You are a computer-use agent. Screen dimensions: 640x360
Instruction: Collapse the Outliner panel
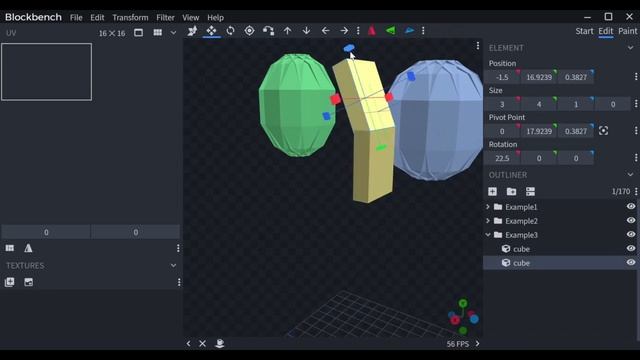point(631,175)
